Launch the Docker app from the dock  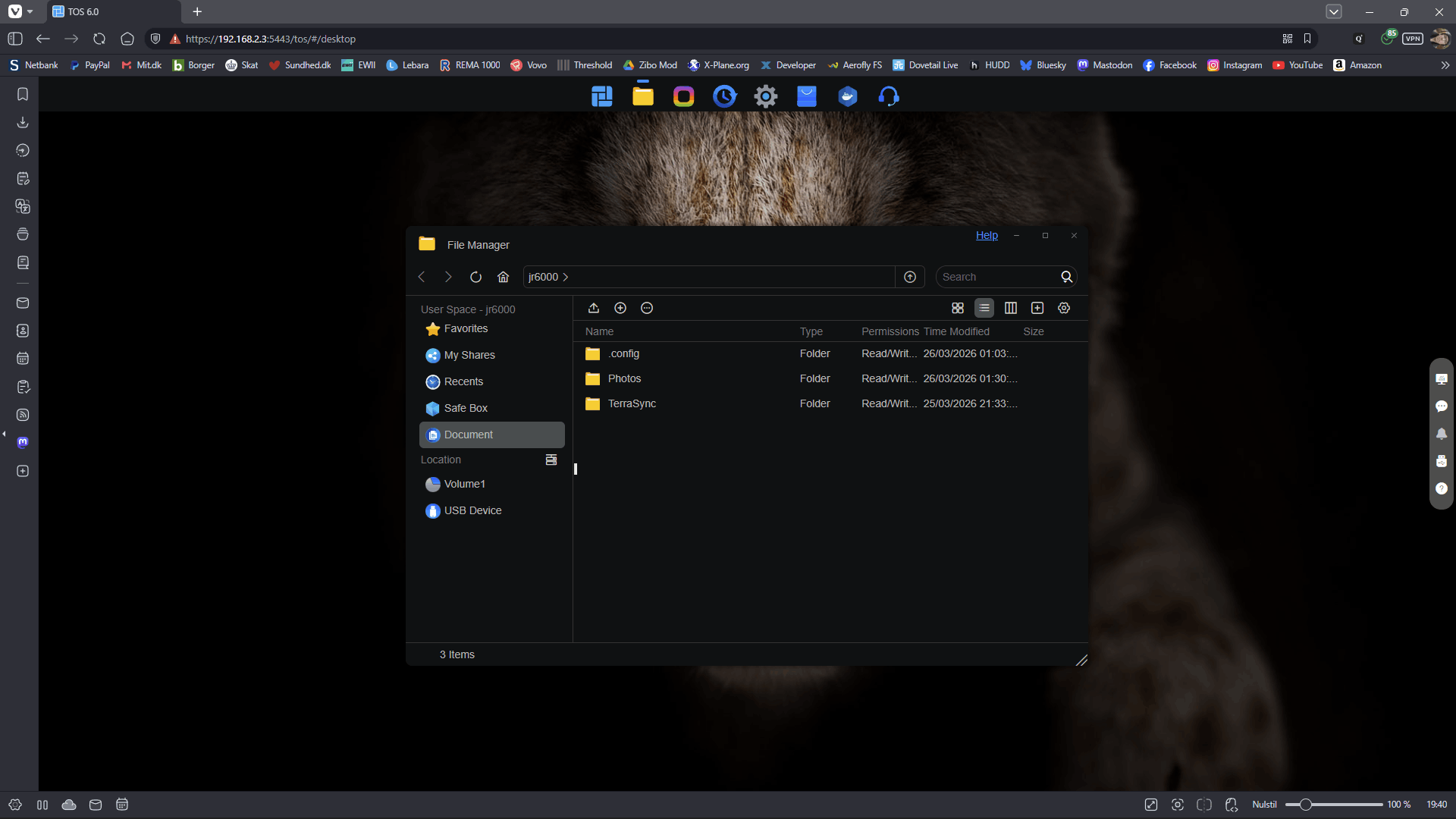tap(848, 96)
